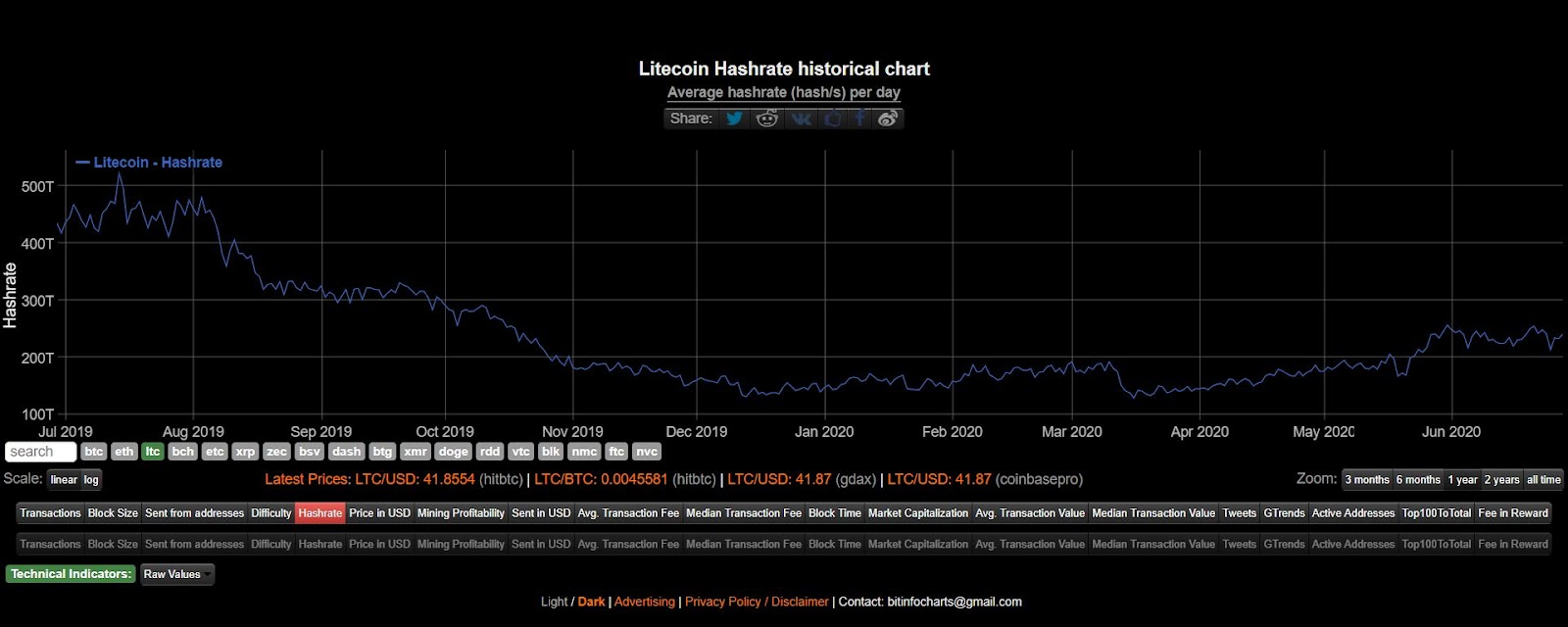Open the Privacy Policy / Disclaimer link
Image resolution: width=1568 pixels, height=627 pixels.
click(757, 602)
